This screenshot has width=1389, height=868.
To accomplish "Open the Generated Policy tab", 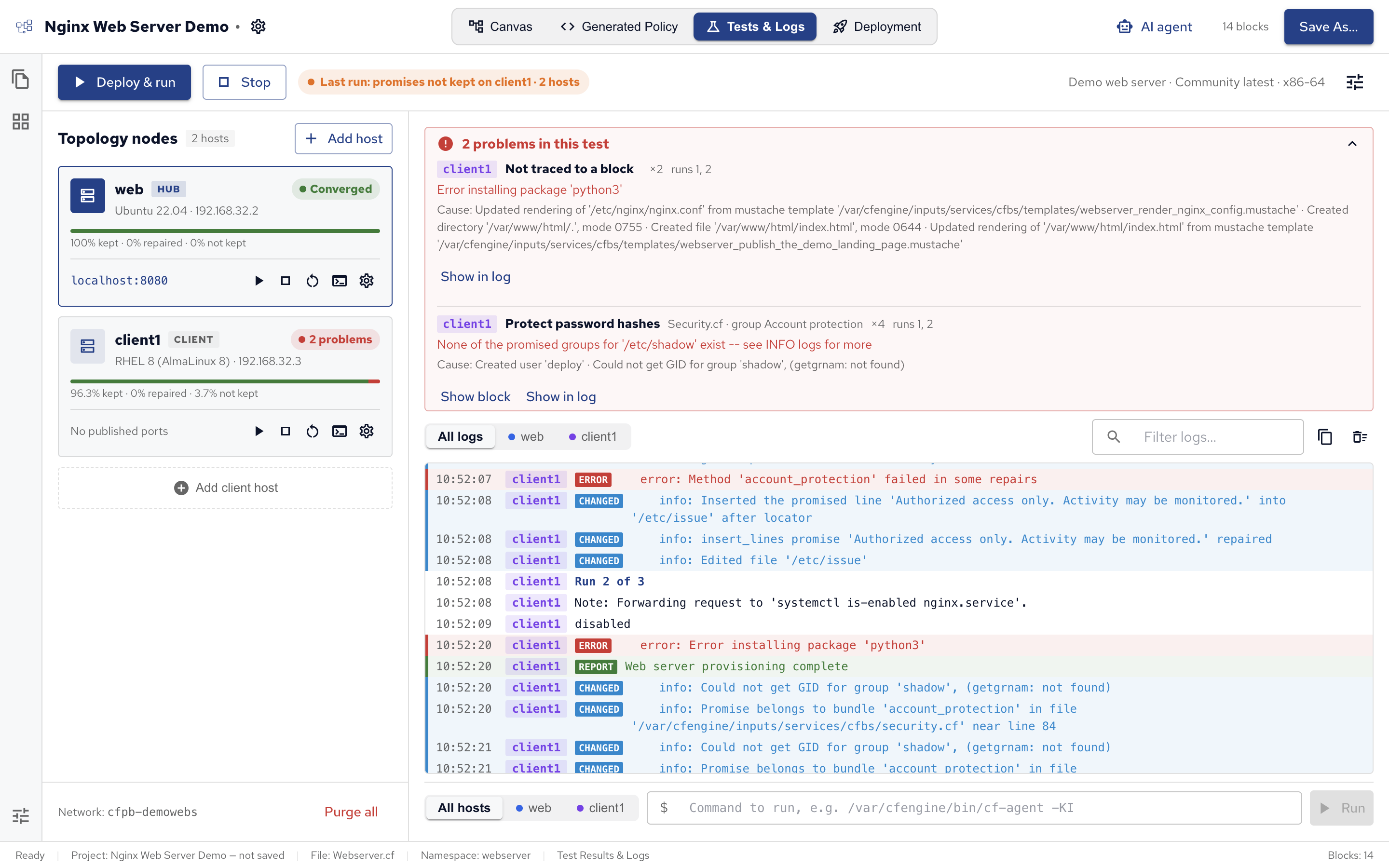I will coord(619,27).
